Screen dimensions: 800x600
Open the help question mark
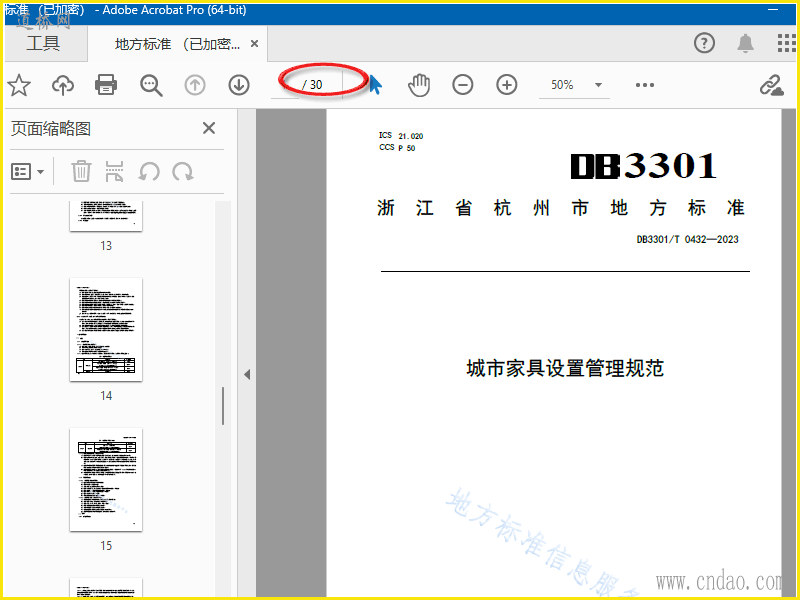(705, 43)
